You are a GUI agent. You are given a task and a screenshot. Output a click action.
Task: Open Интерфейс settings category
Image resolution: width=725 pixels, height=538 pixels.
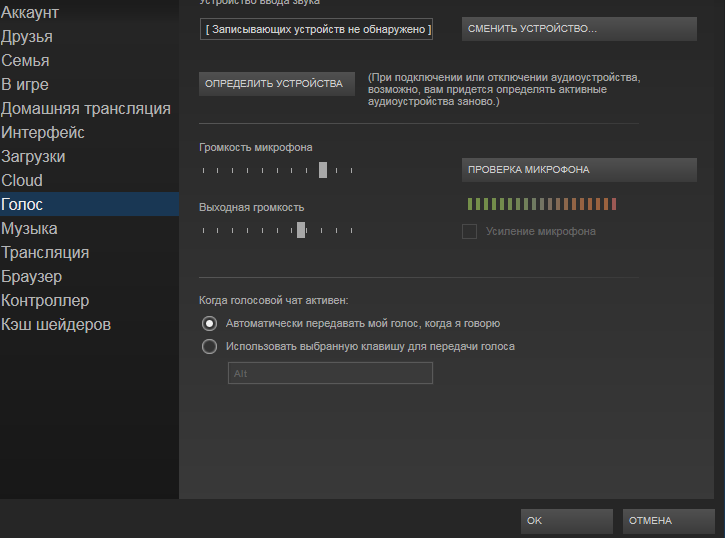(43, 133)
